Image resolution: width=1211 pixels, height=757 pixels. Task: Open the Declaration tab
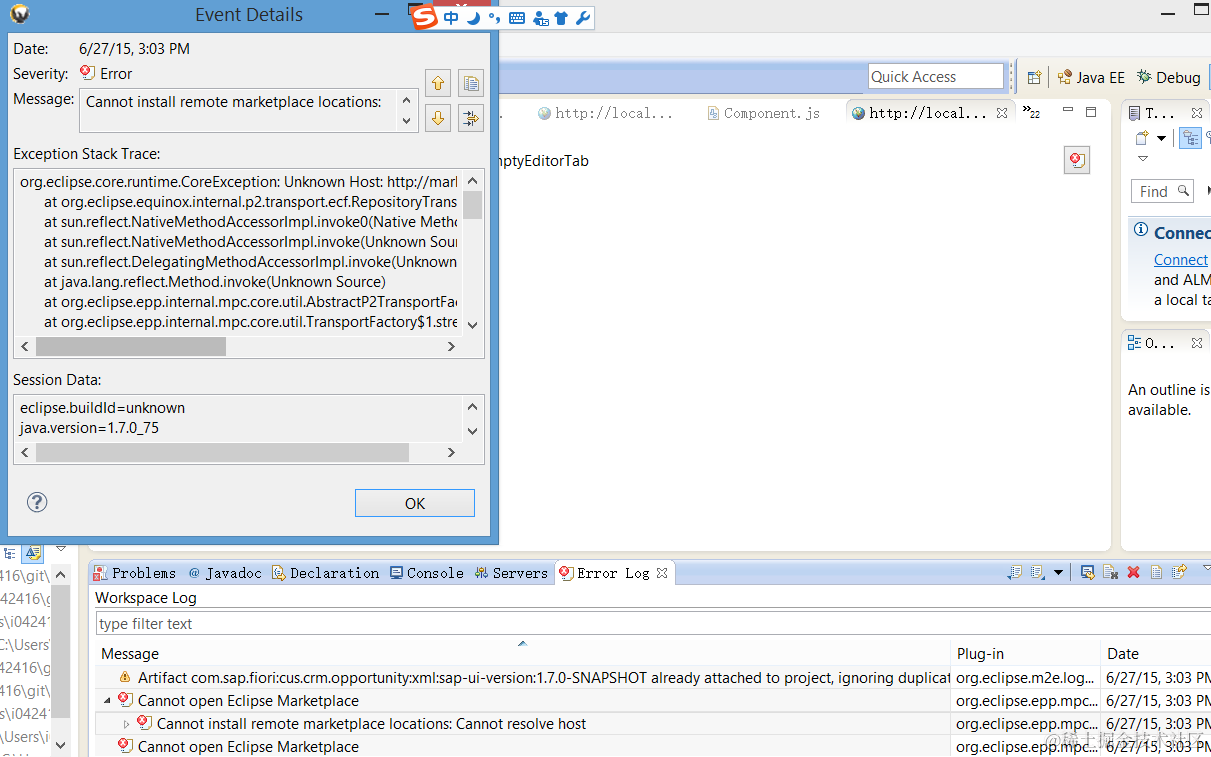point(325,573)
